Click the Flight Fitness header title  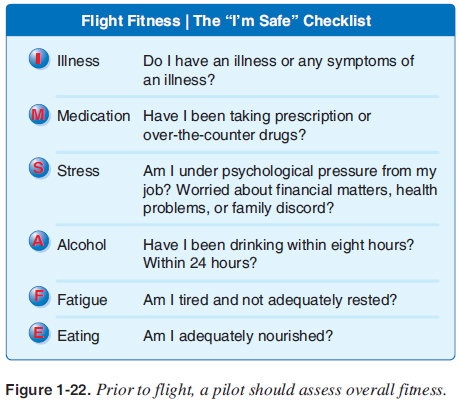226,21
